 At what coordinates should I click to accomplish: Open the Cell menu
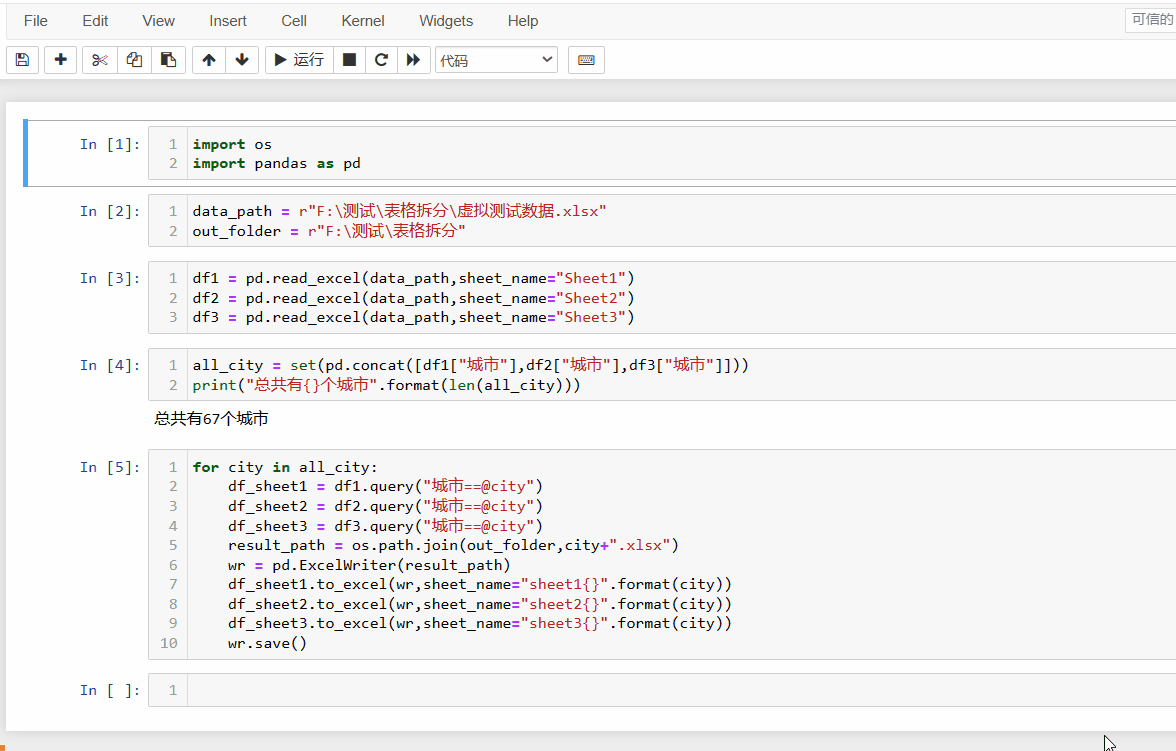294,21
